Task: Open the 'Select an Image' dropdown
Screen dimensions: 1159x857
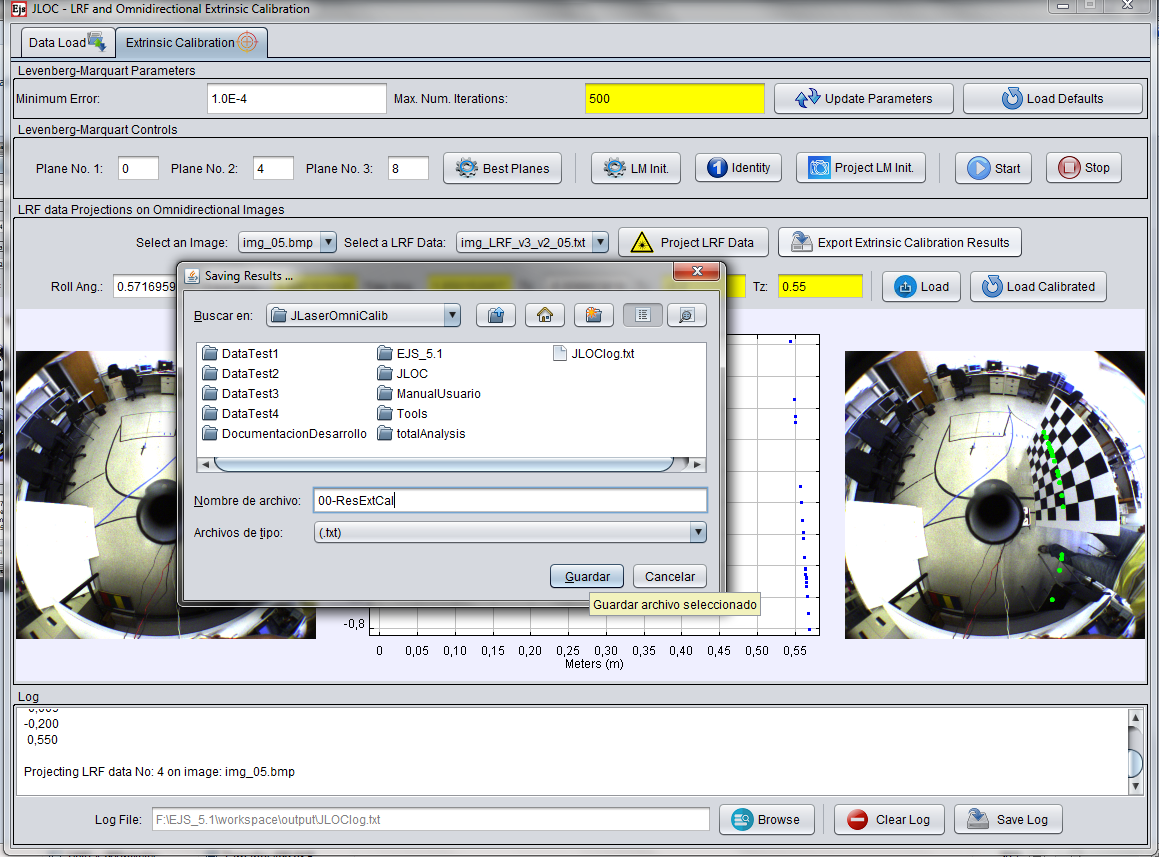Action: (328, 243)
